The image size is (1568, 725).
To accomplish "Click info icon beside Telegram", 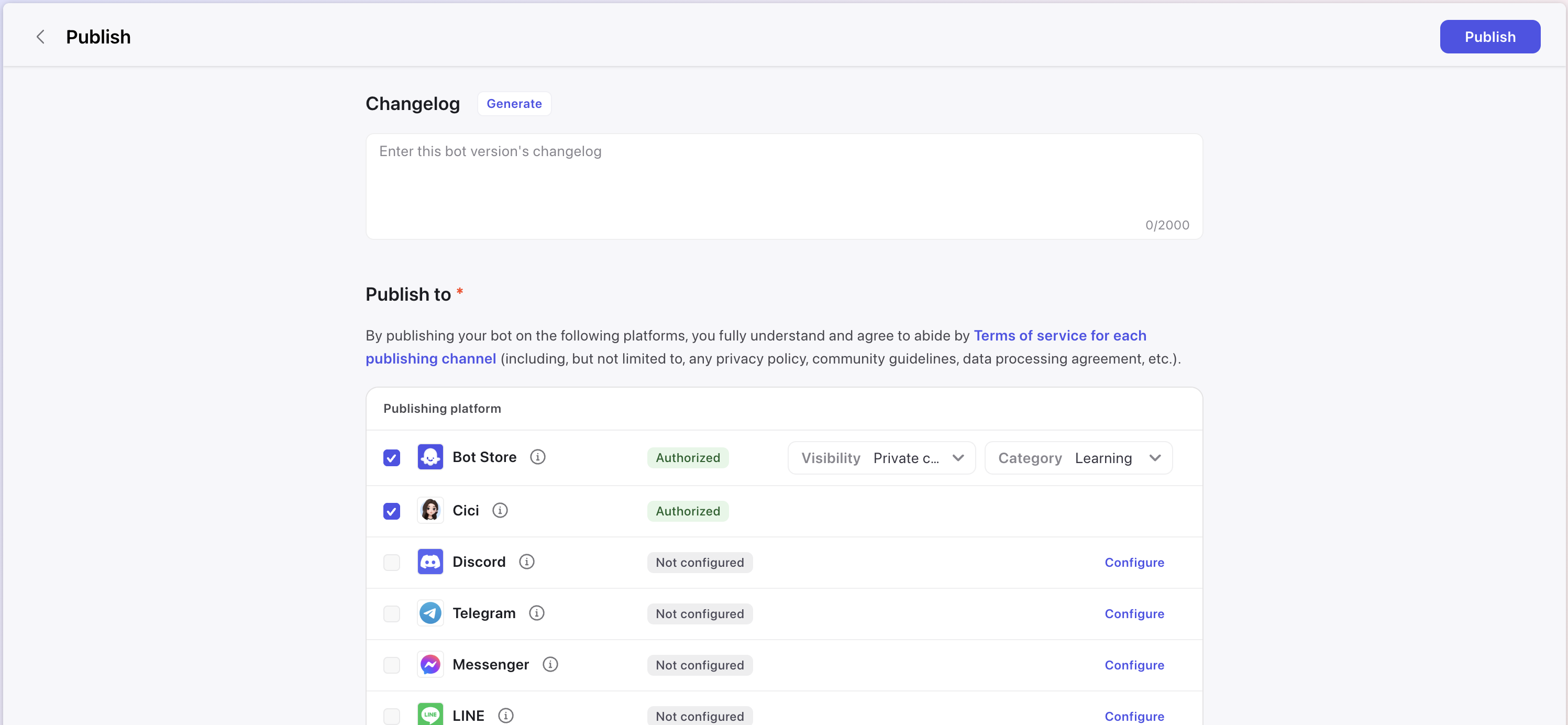I will [x=536, y=612].
